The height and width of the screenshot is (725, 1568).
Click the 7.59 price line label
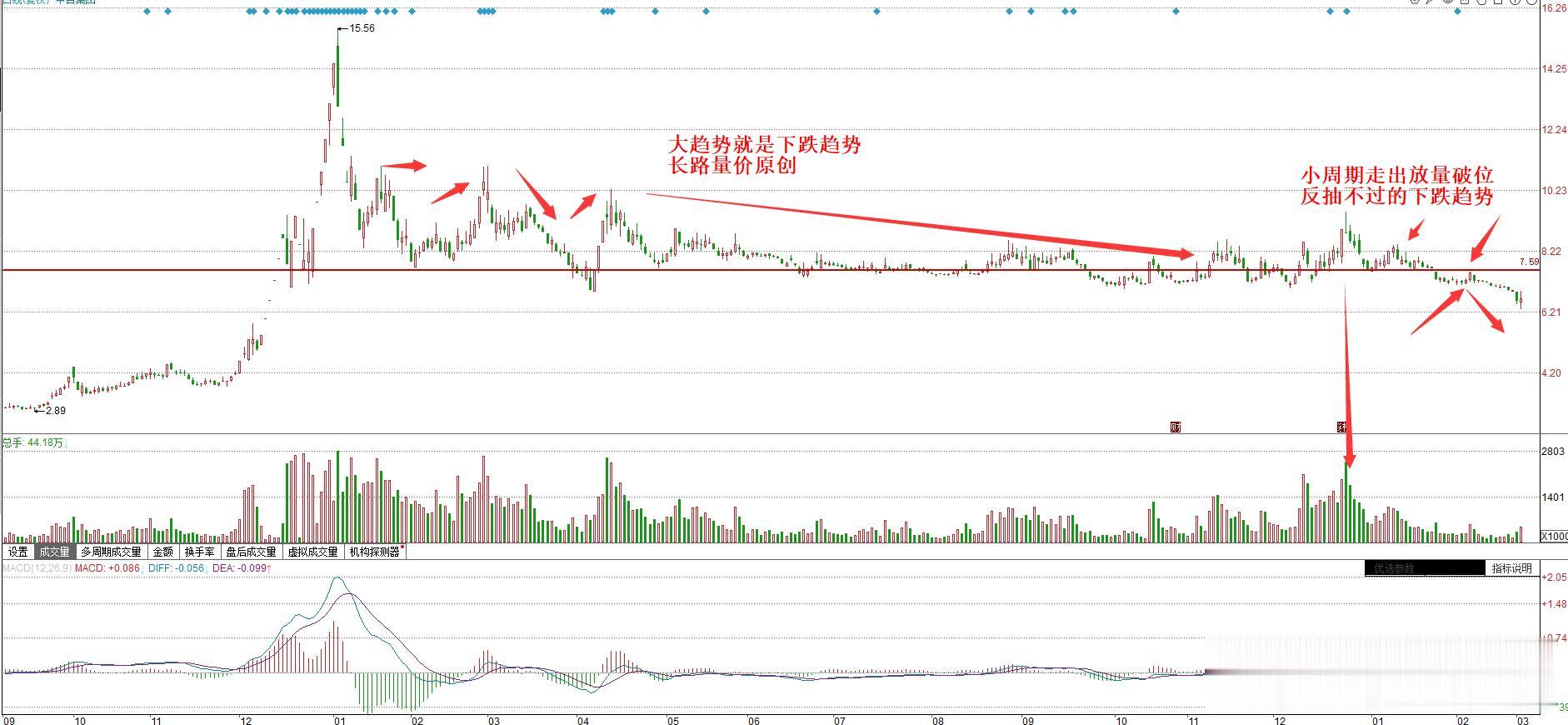coord(1530,262)
